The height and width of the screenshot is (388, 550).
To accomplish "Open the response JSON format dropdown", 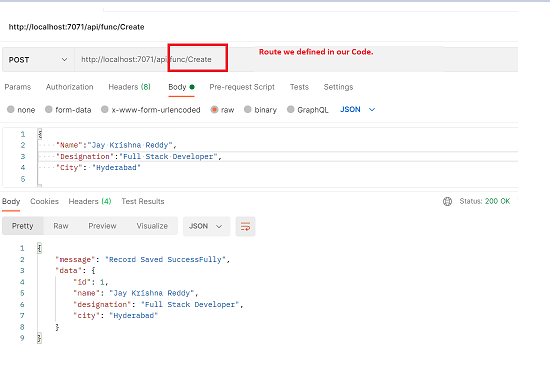I will 206,226.
